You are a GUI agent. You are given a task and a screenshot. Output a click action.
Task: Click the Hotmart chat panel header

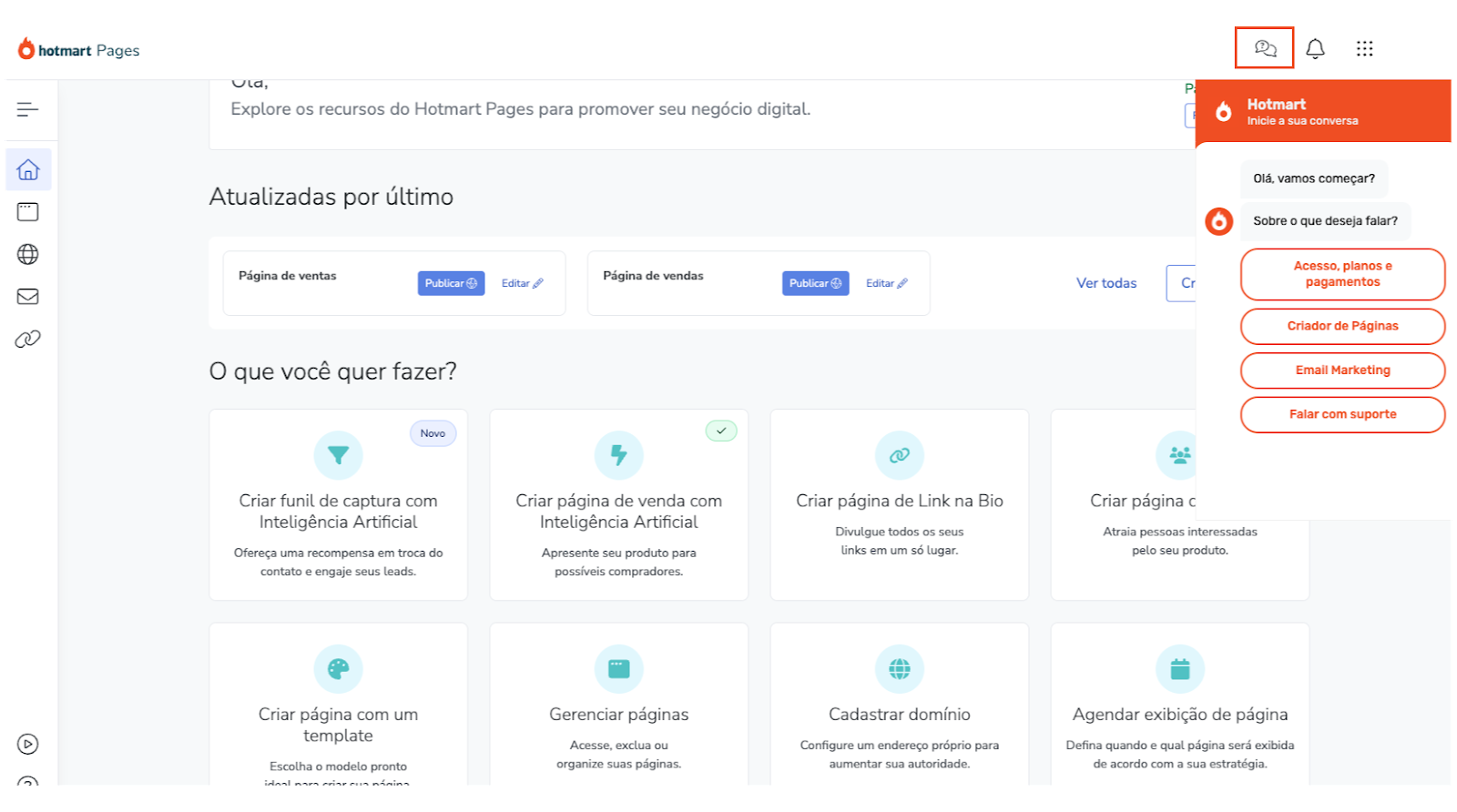click(1322, 111)
